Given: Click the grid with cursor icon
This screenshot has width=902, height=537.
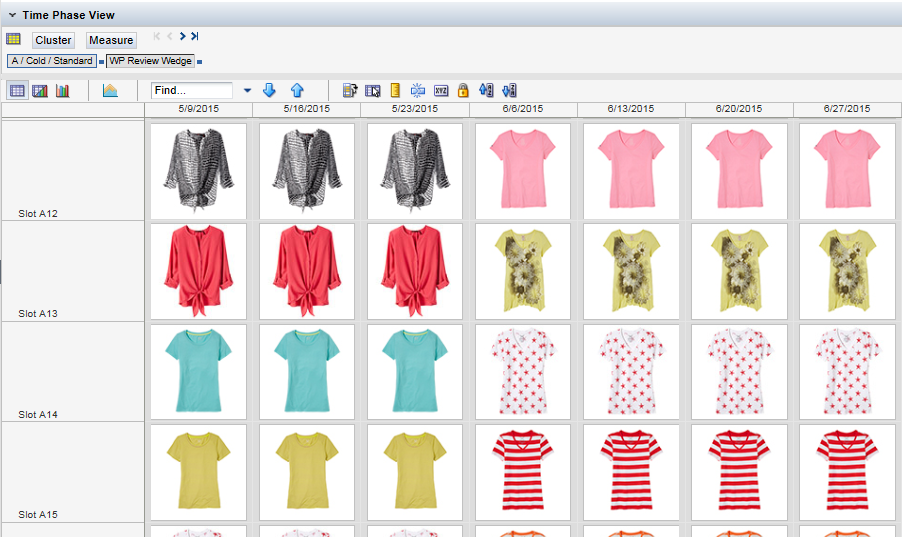Looking at the screenshot, I should [373, 90].
